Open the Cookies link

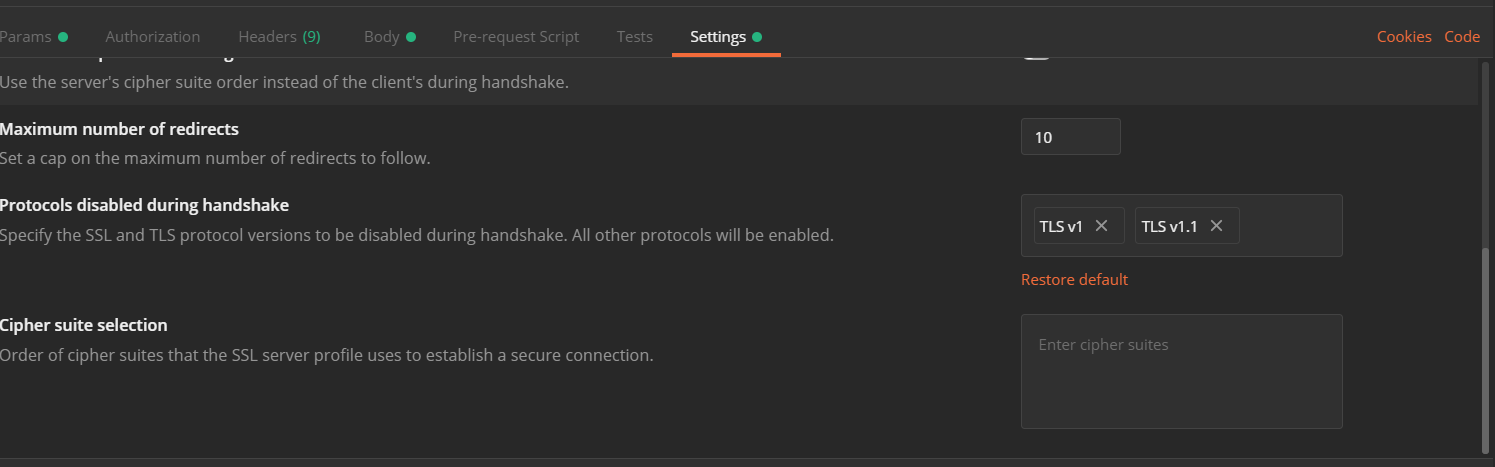[x=1404, y=37]
